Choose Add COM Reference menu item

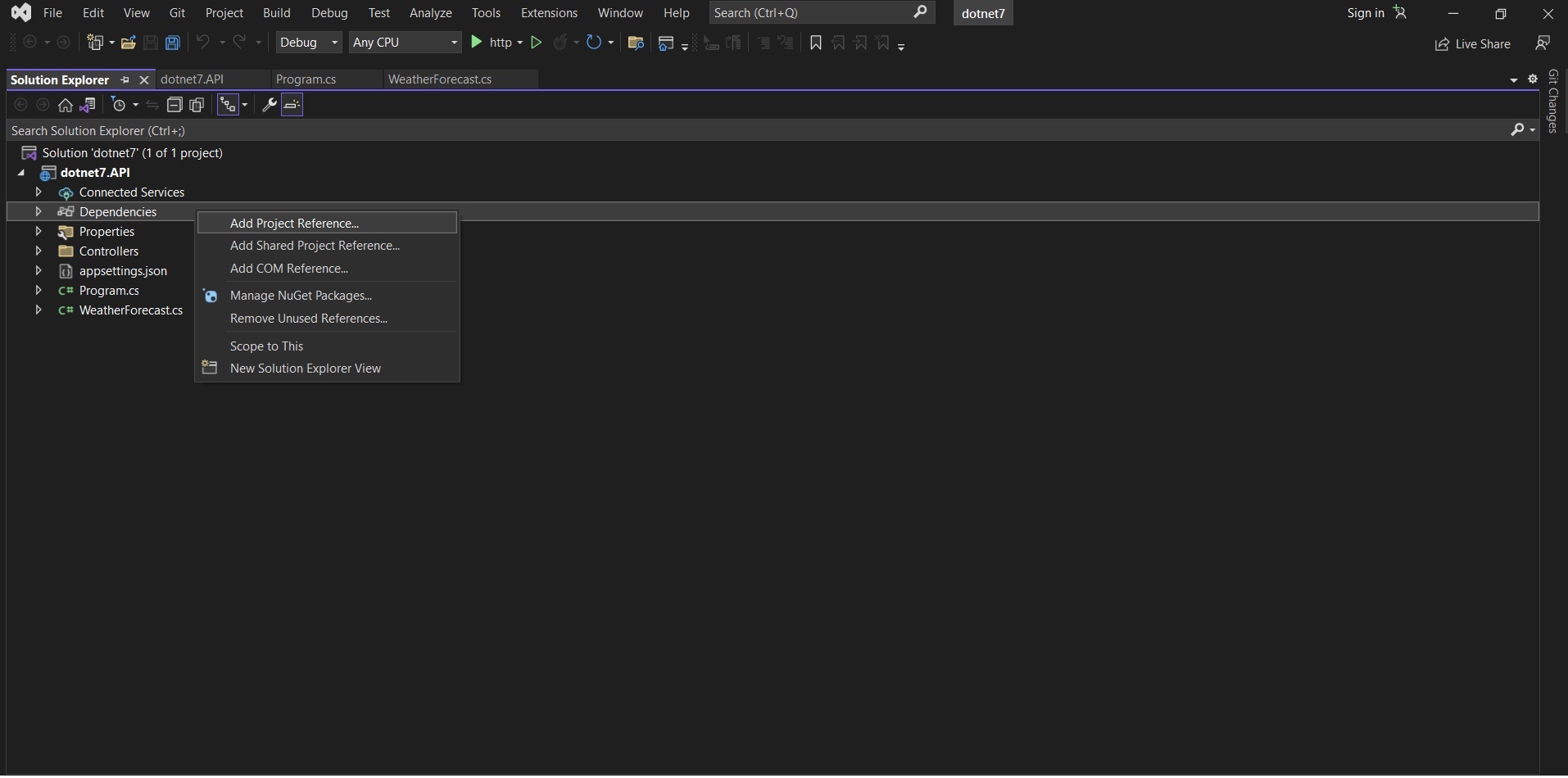point(327,269)
